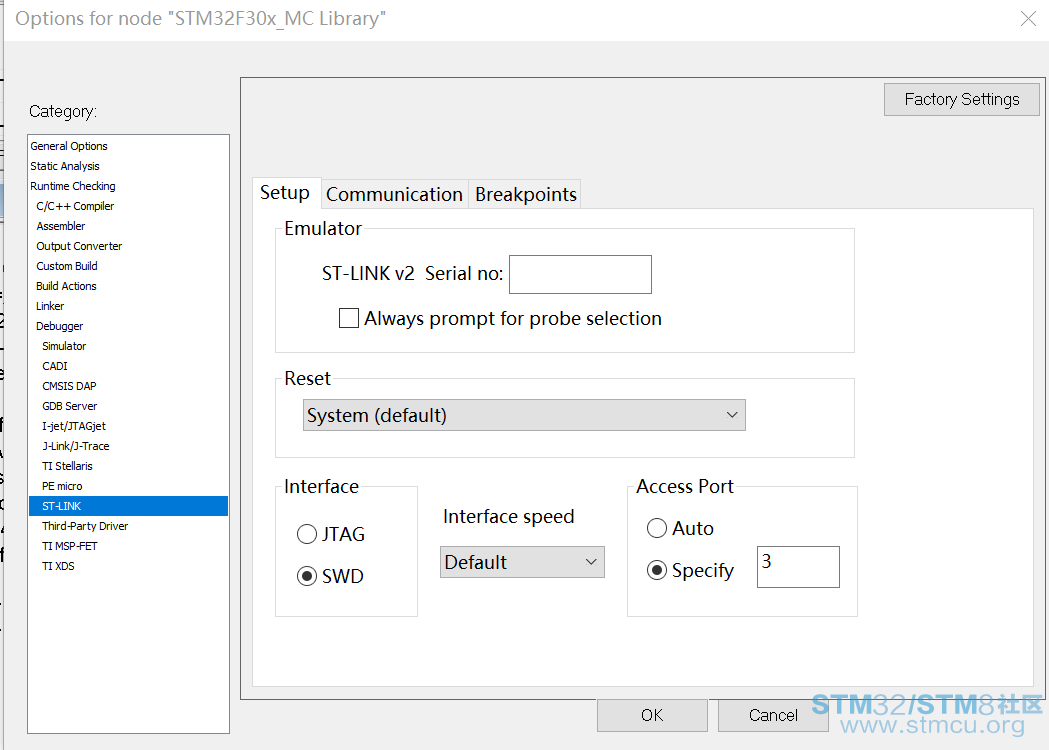Select I-jet/JTAGjet in category list

(128, 426)
